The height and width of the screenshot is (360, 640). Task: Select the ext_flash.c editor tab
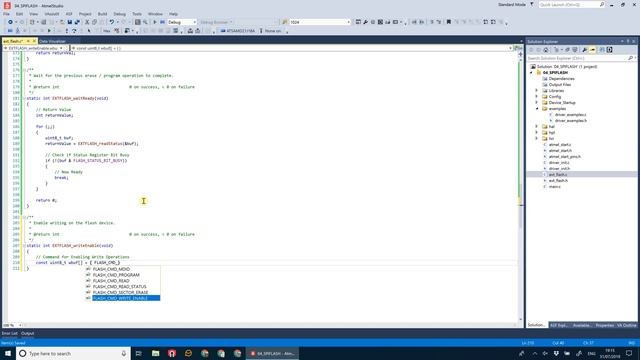(13, 41)
